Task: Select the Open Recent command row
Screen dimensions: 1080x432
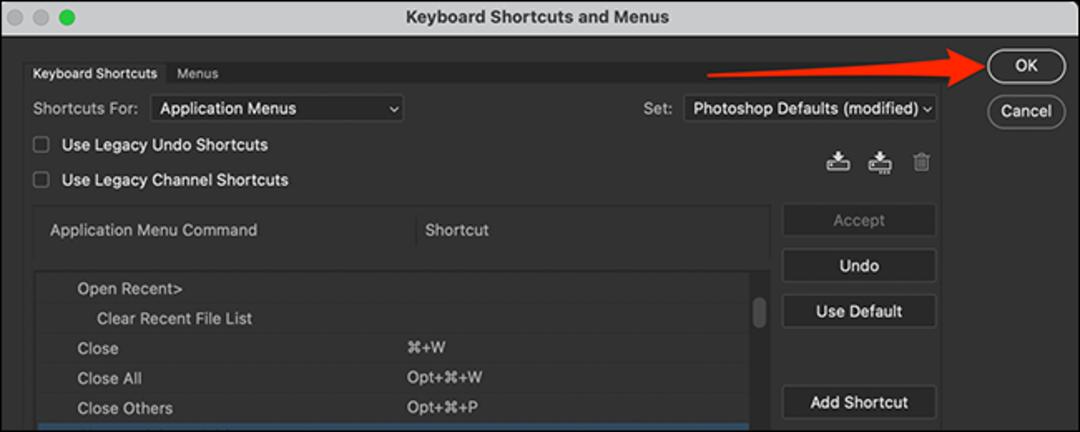Action: pos(393,289)
